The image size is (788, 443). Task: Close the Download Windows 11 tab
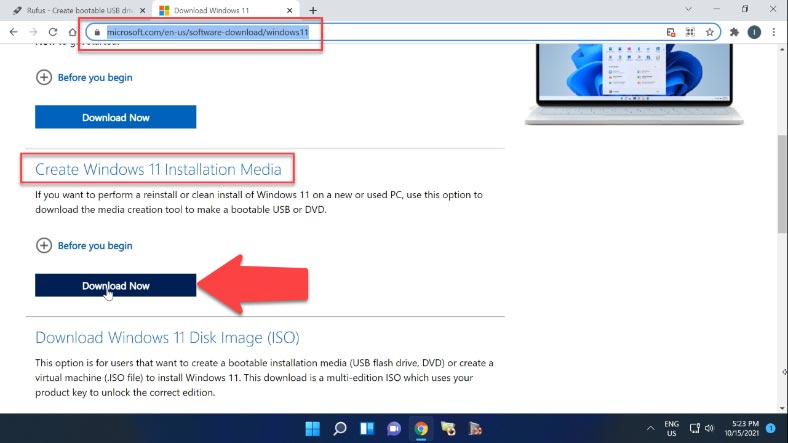pyautogui.click(x=289, y=10)
